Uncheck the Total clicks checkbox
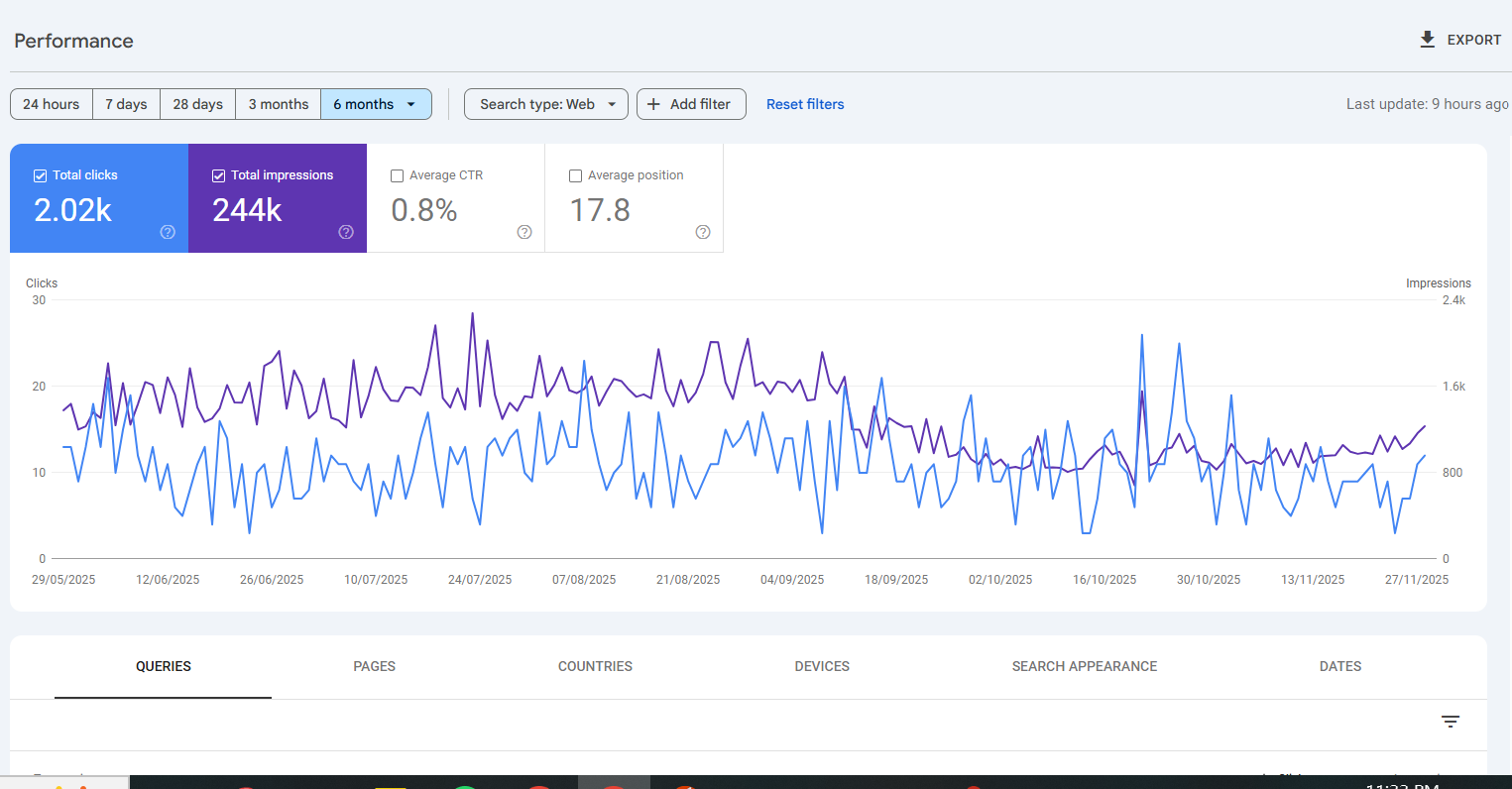The width and height of the screenshot is (1512, 789). click(x=41, y=175)
